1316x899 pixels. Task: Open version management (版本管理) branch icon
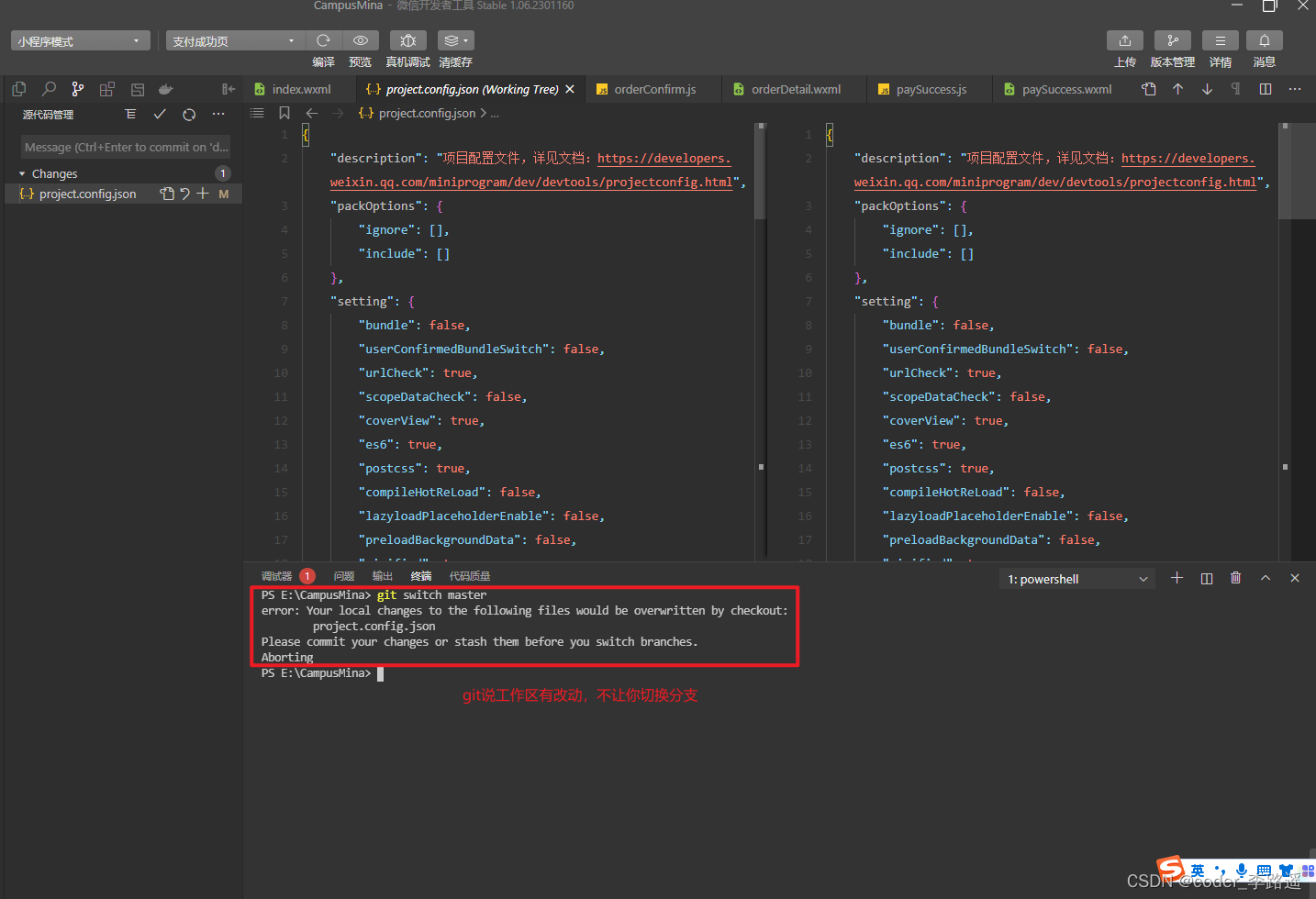[x=1173, y=40]
